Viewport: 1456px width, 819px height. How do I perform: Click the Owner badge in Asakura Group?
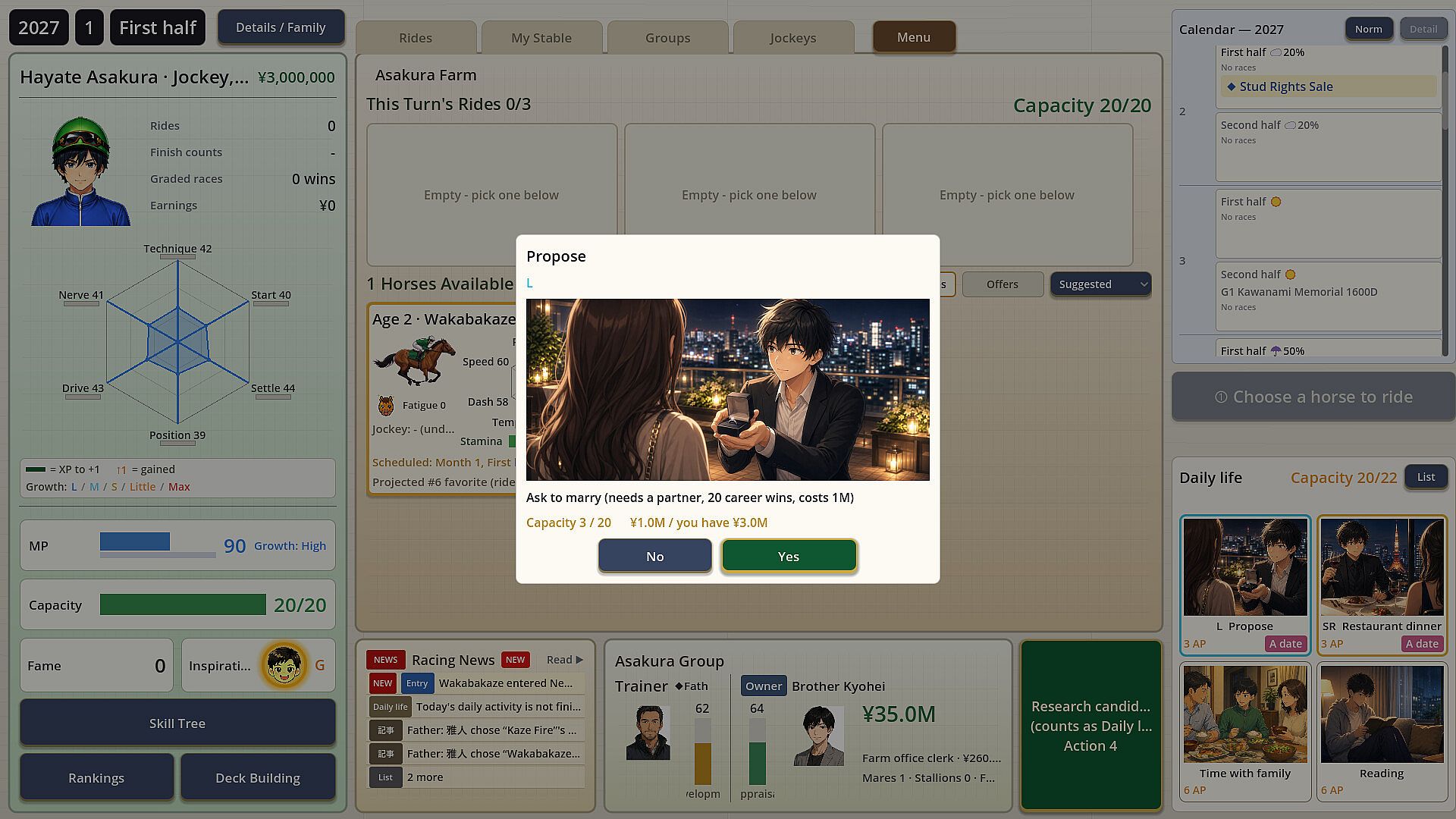[764, 686]
